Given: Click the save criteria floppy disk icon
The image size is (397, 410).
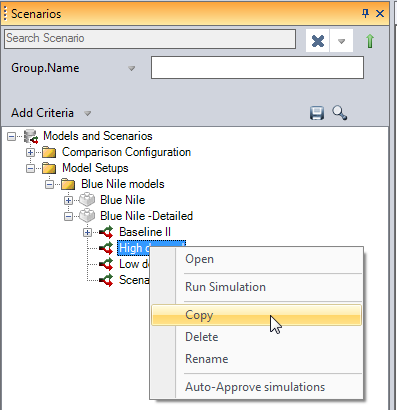Looking at the screenshot, I should point(317,113).
